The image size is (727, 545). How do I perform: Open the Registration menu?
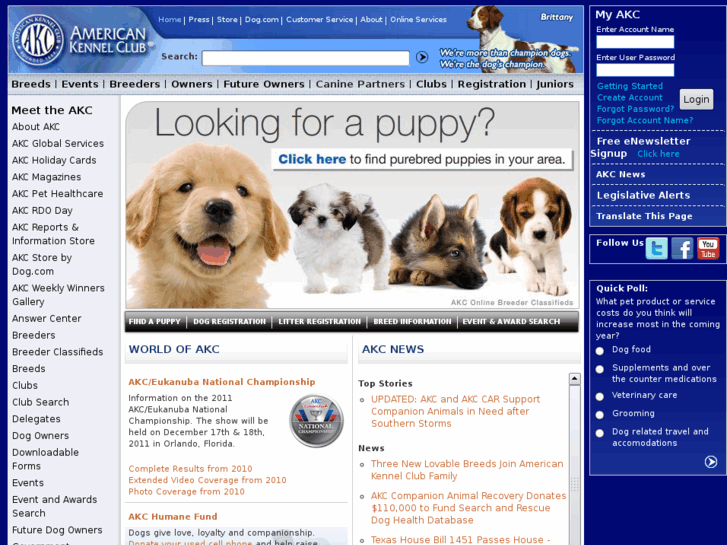coord(491,84)
